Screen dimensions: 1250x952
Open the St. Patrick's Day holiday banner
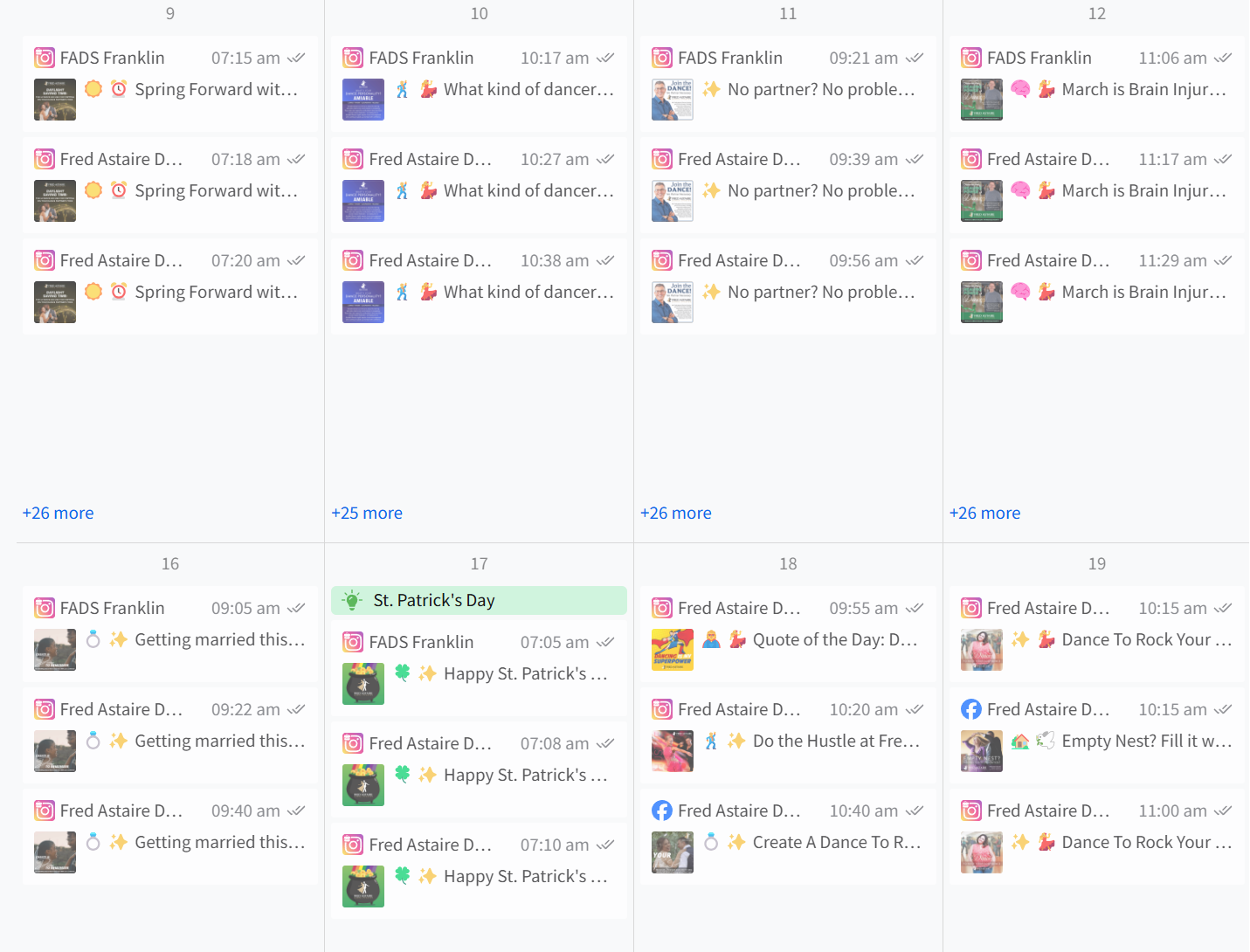479,601
